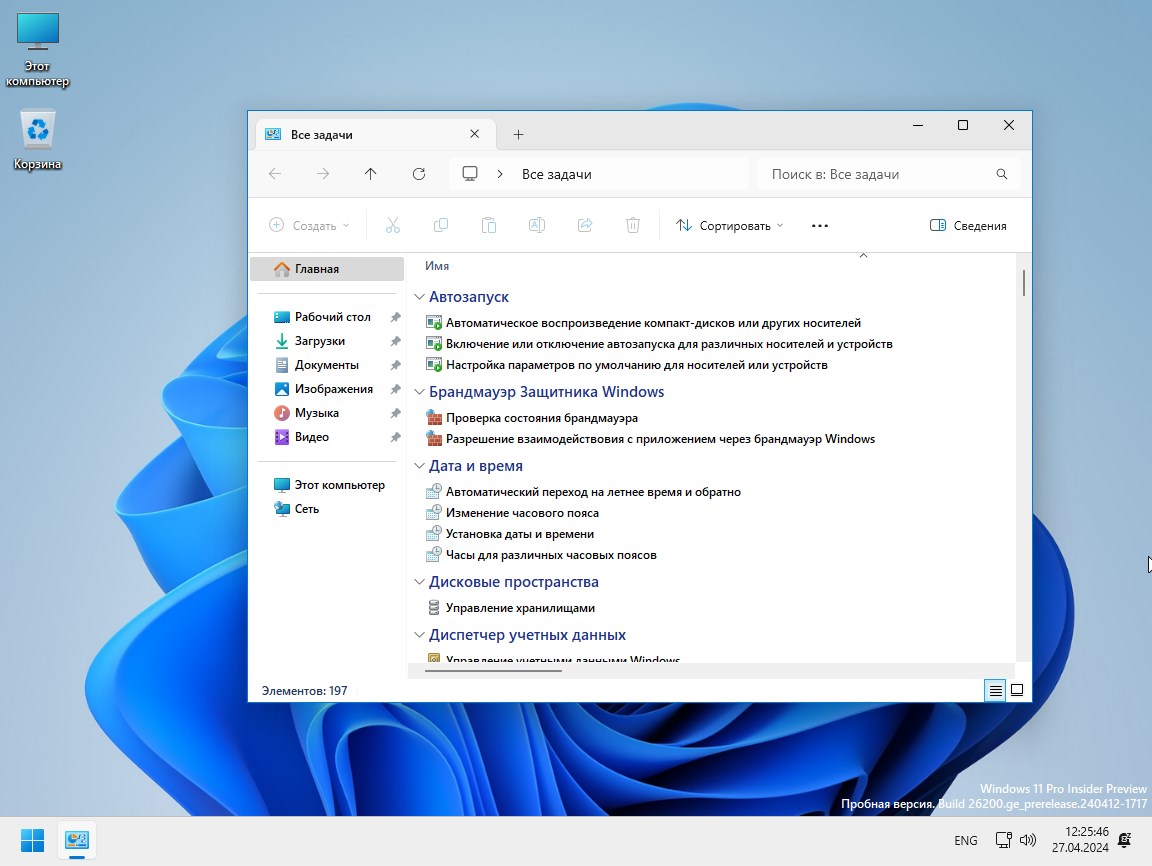The width and height of the screenshot is (1152, 866).
Task: Open the Сортировать dropdown
Action: click(730, 225)
